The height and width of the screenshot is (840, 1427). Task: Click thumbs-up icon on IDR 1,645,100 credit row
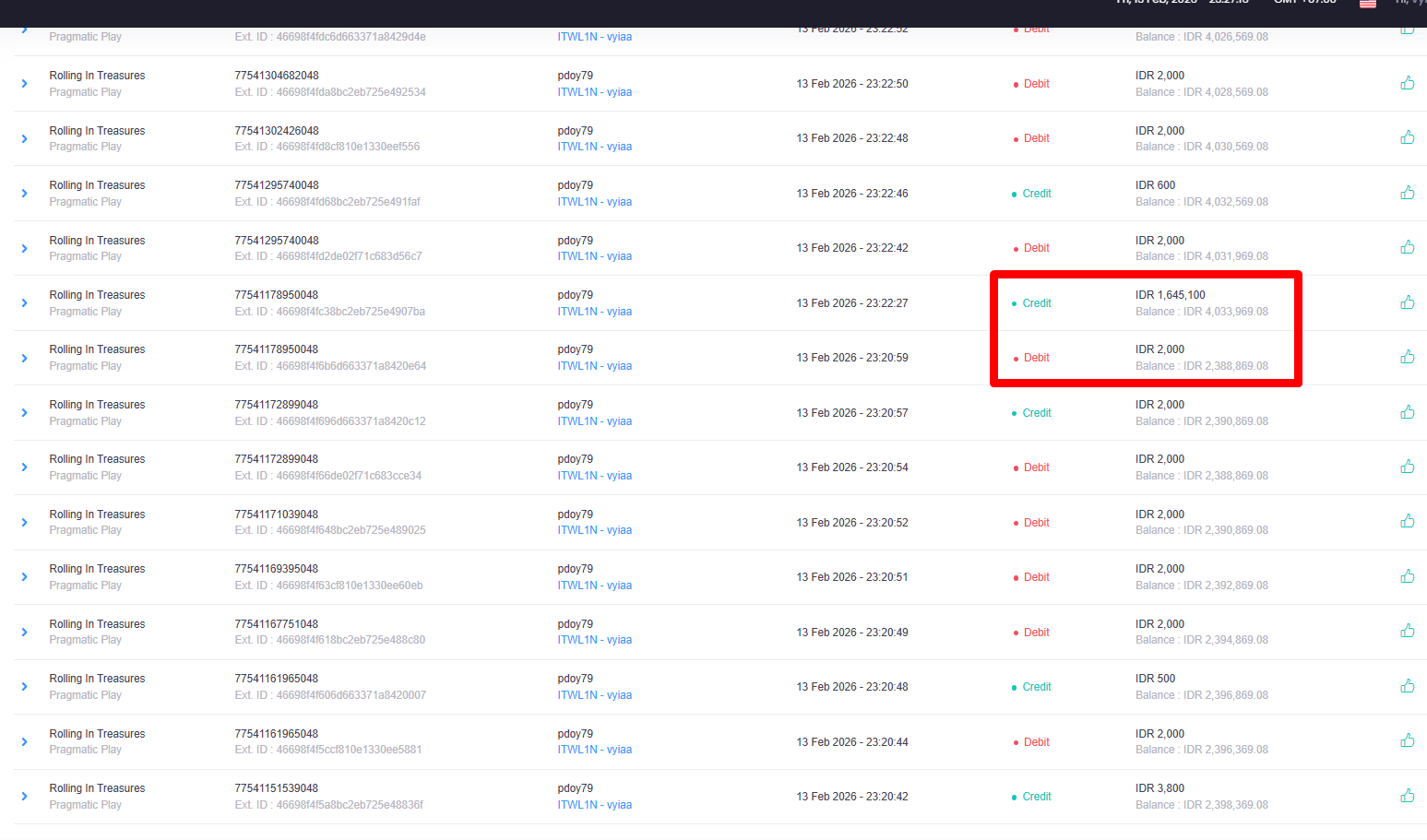click(x=1407, y=302)
